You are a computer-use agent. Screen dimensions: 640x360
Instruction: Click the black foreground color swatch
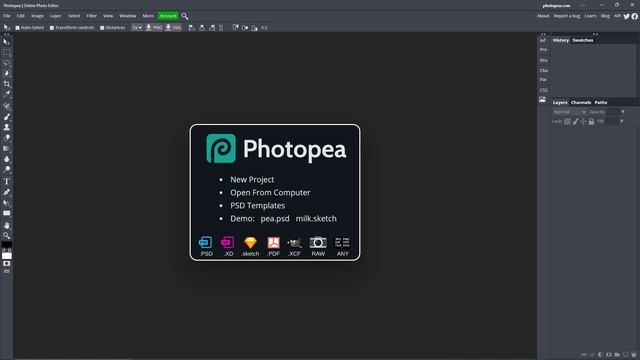(7, 245)
